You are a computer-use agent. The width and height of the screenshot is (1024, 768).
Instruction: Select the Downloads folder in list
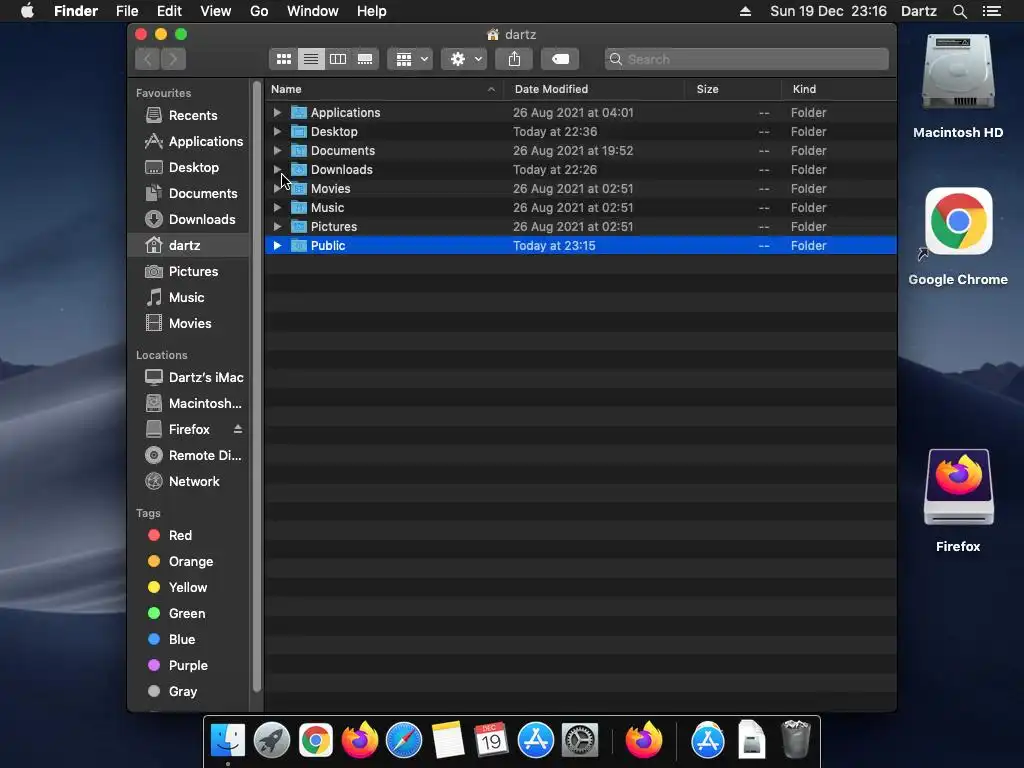[x=581, y=170]
